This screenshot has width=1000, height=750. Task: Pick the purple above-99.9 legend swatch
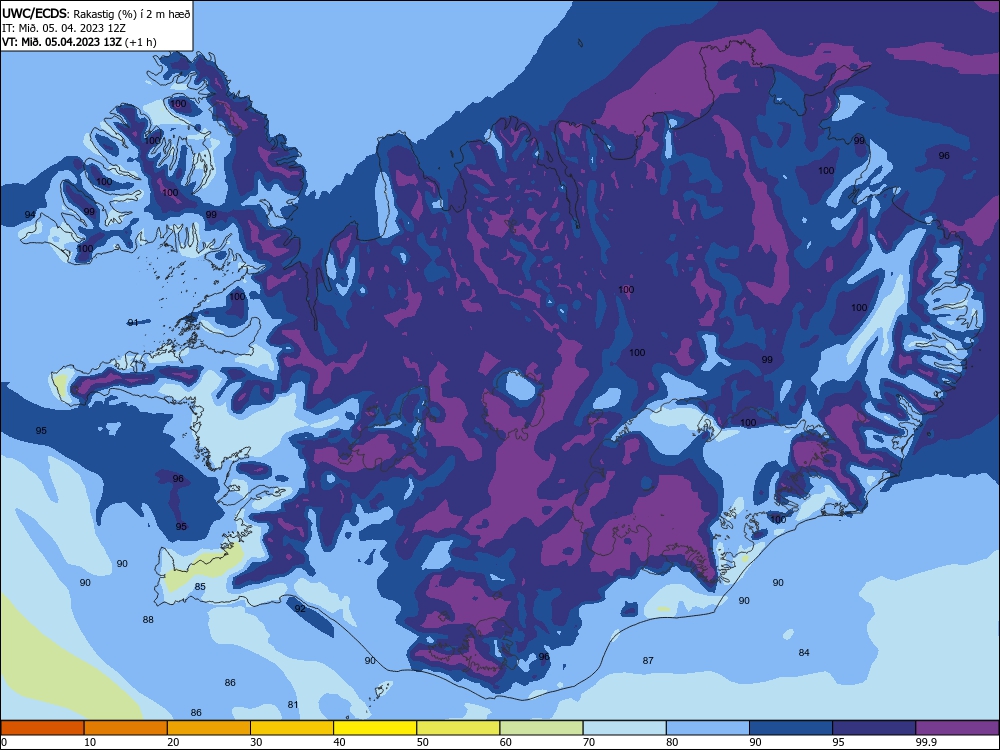tap(957, 728)
